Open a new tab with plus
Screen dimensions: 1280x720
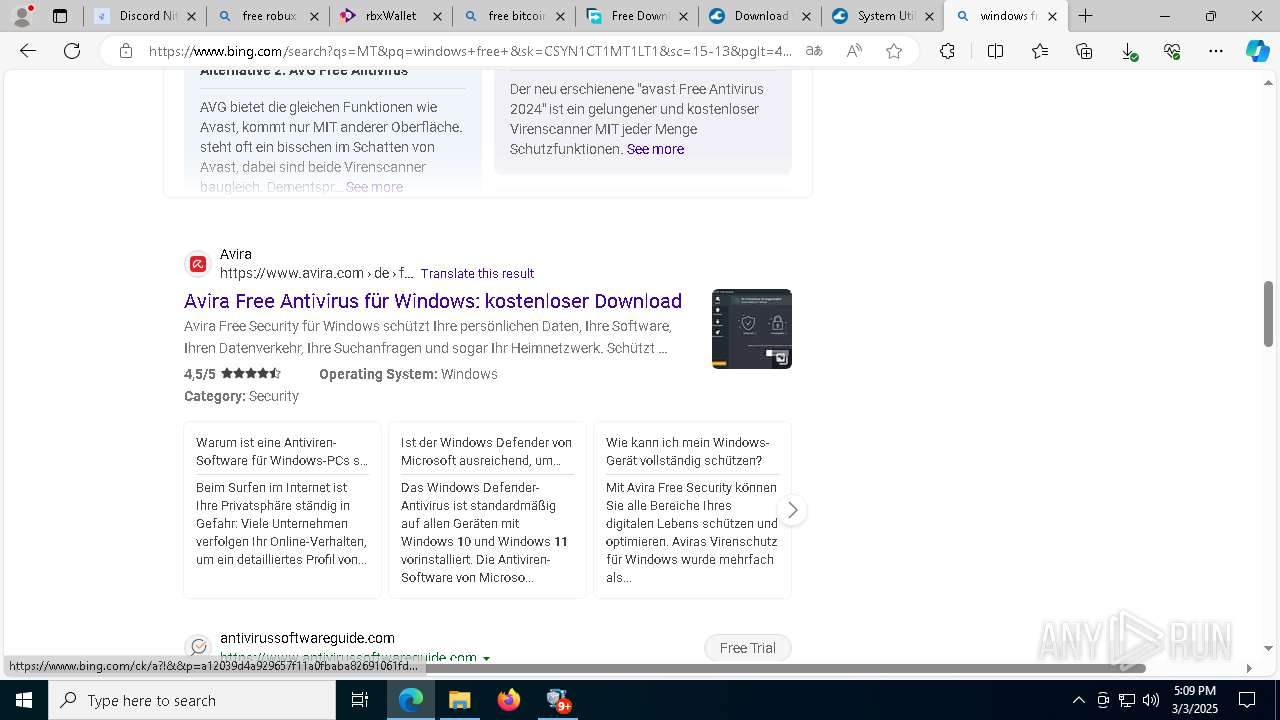(1085, 16)
